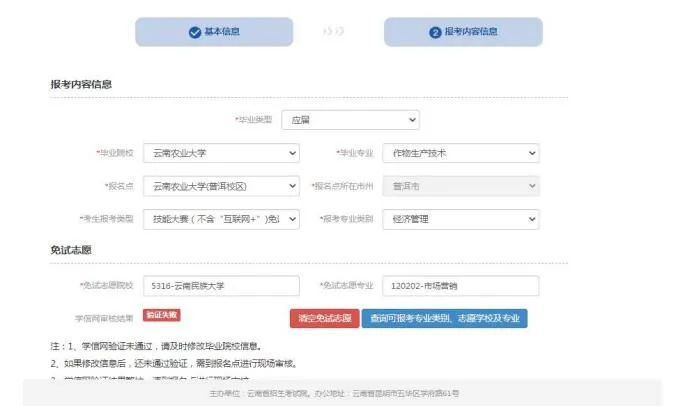Screen dimensions: 680x406
Task: Focus the 免试志愿专业 input field
Action: pos(460,286)
